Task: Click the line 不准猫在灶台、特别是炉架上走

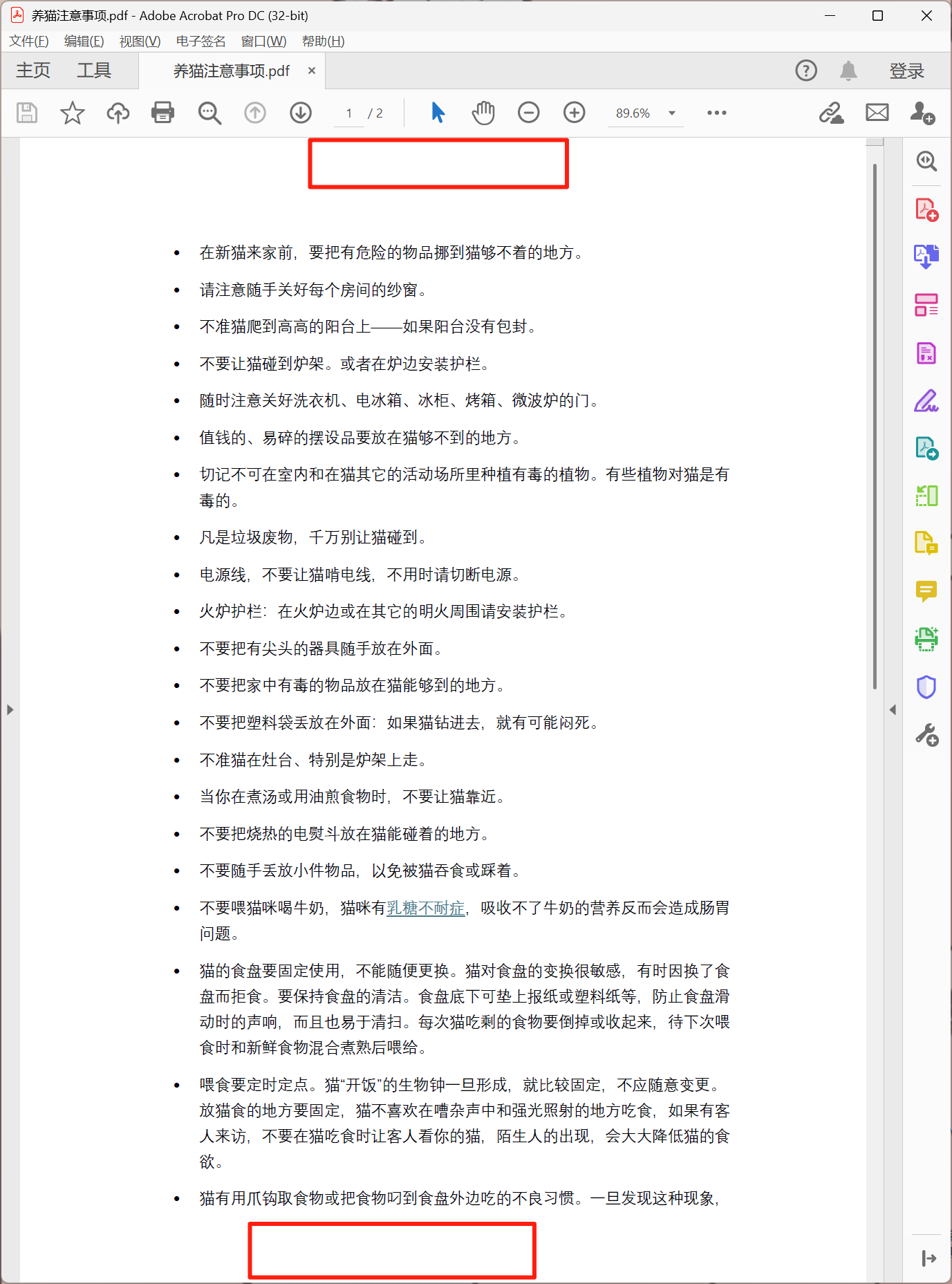Action: coord(313,760)
